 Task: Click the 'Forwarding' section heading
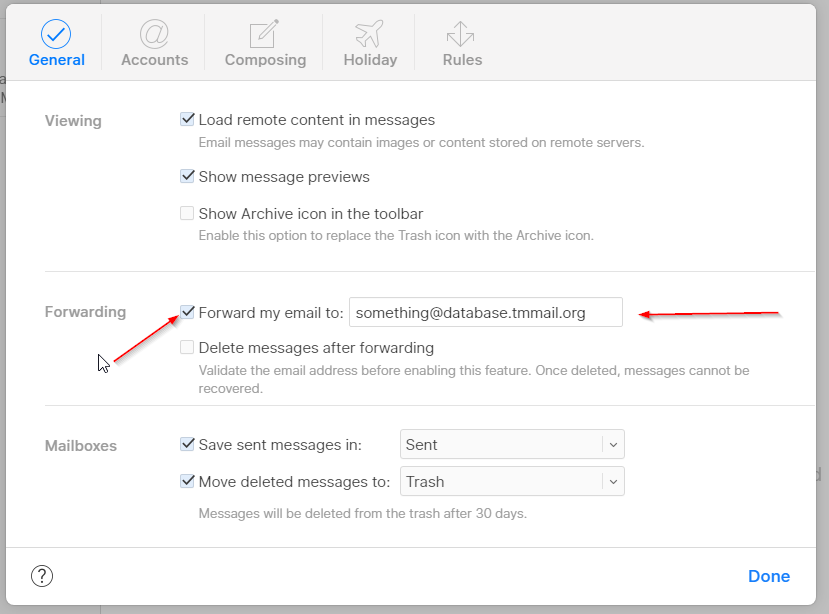tap(85, 312)
